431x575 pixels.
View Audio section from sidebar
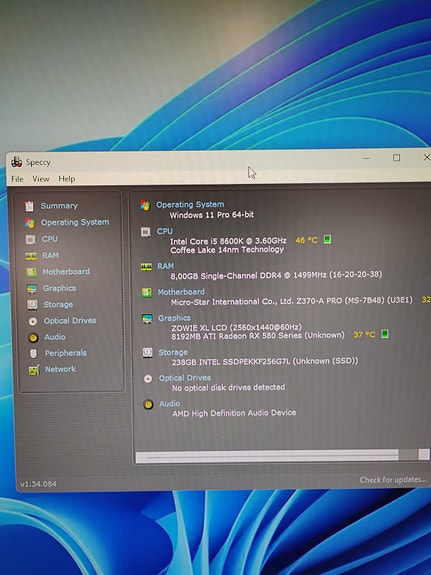pyautogui.click(x=55, y=337)
